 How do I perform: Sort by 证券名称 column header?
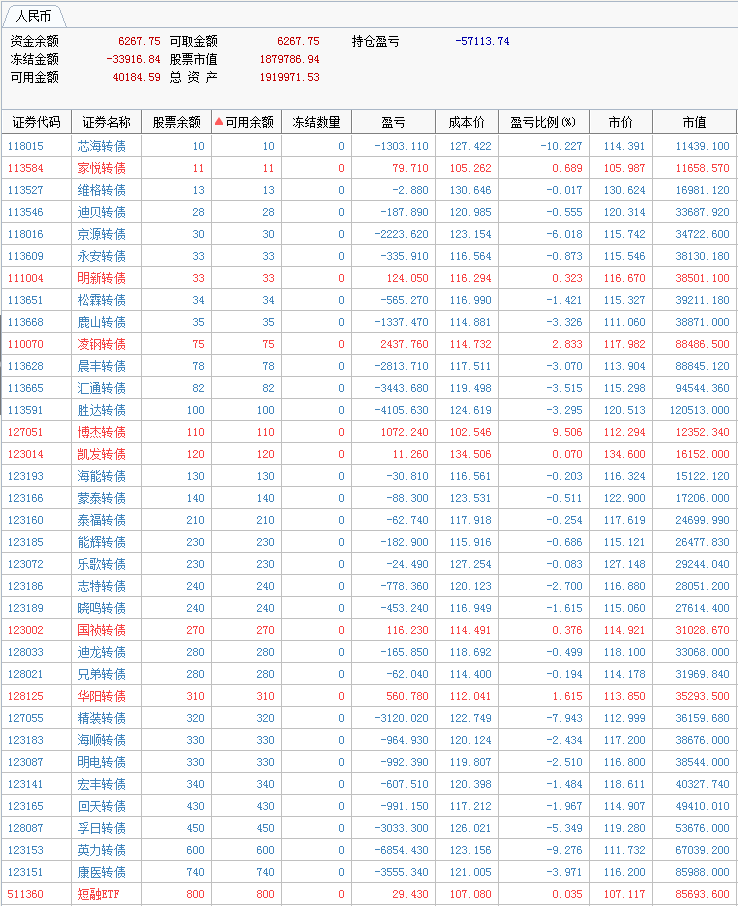(106, 122)
